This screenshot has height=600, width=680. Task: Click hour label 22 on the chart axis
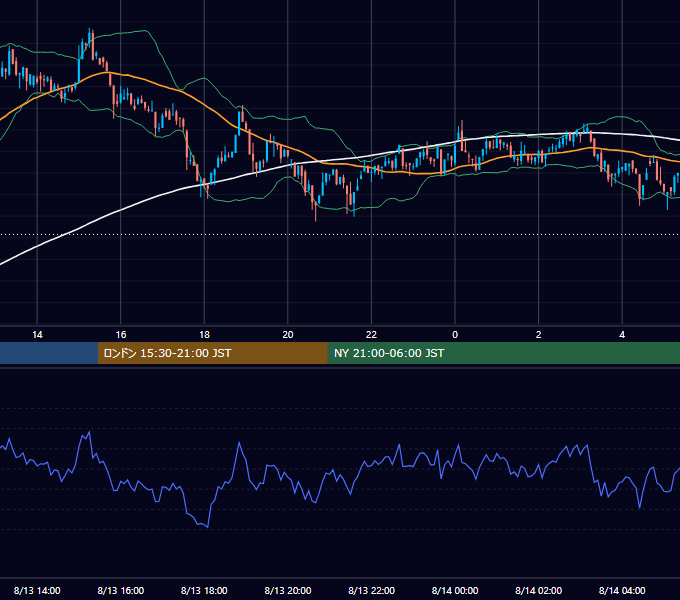coord(371,335)
